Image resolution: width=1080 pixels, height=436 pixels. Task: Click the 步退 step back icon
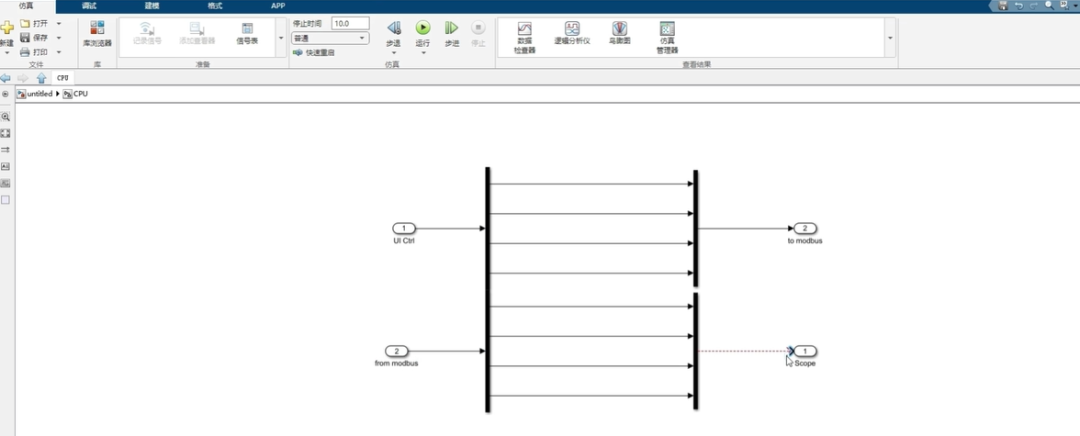tap(393, 28)
